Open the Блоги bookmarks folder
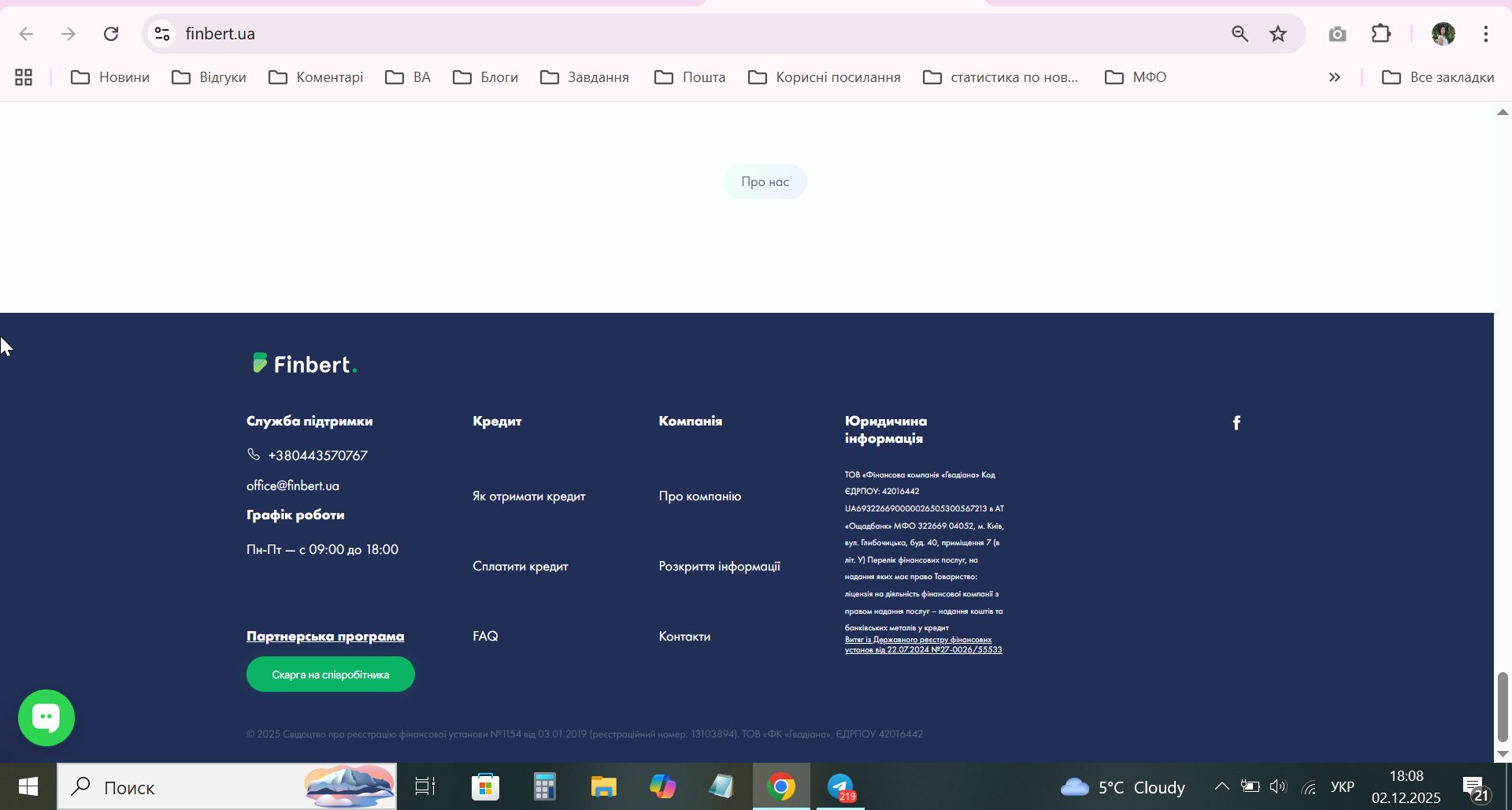1512x810 pixels. (x=485, y=77)
